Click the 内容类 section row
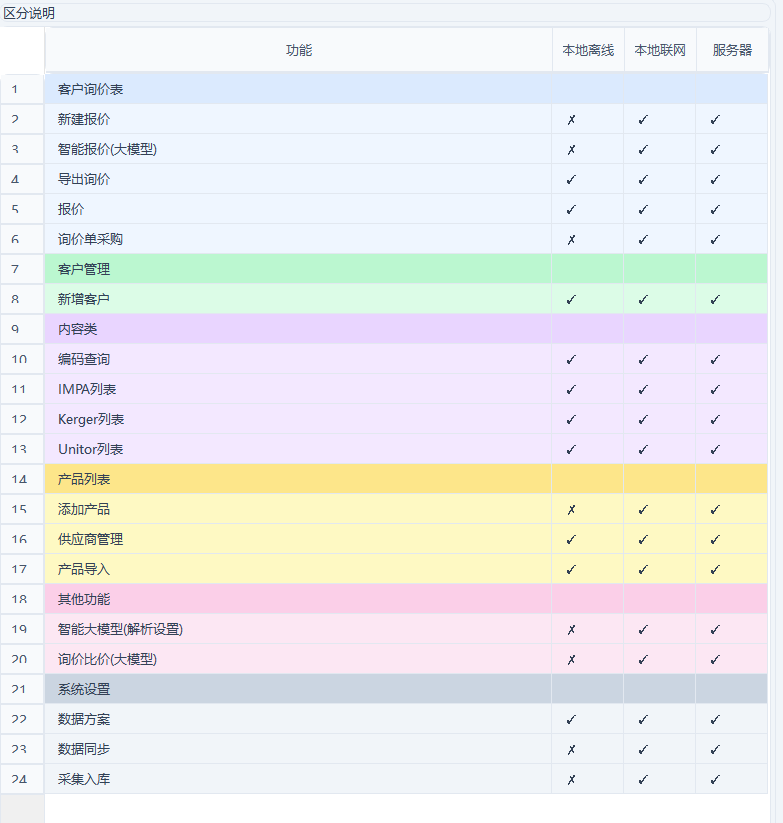Image resolution: width=783 pixels, height=823 pixels. coord(406,329)
